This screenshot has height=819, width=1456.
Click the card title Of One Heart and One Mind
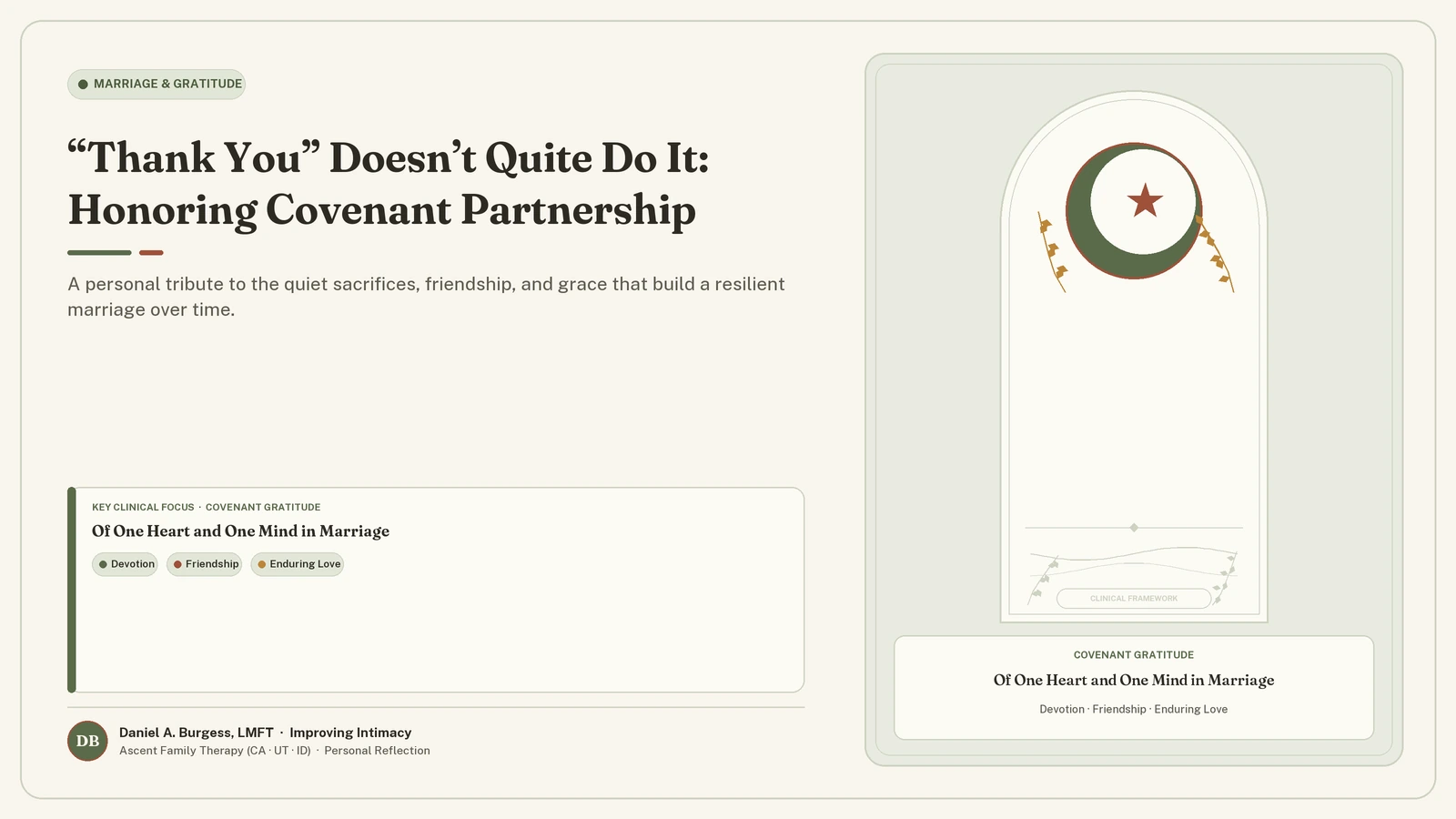[240, 531]
